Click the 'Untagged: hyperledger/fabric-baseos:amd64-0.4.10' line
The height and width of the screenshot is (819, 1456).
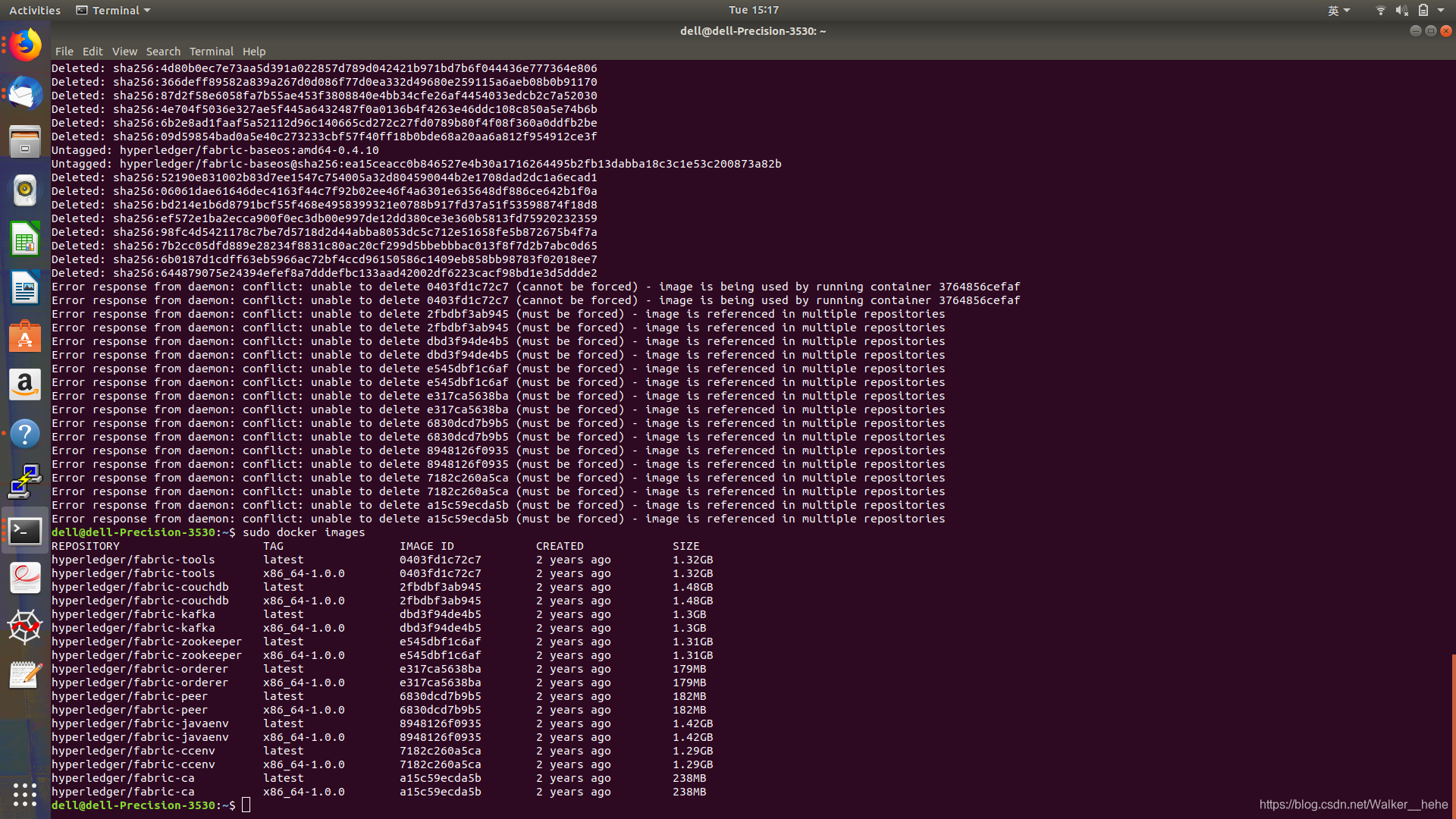coord(215,150)
